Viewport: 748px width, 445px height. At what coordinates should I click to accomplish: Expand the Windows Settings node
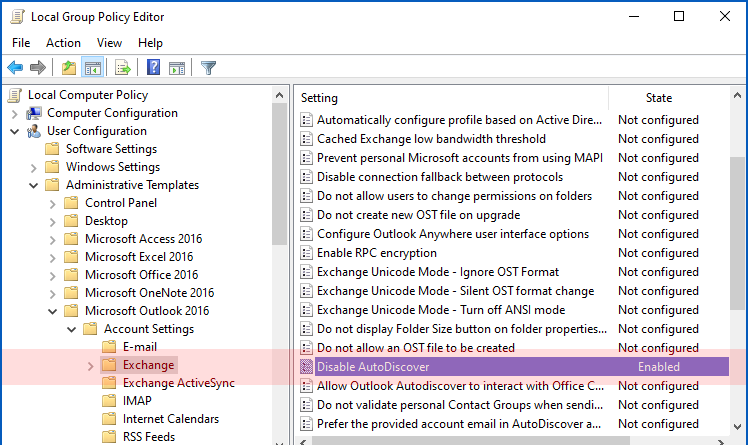point(33,168)
